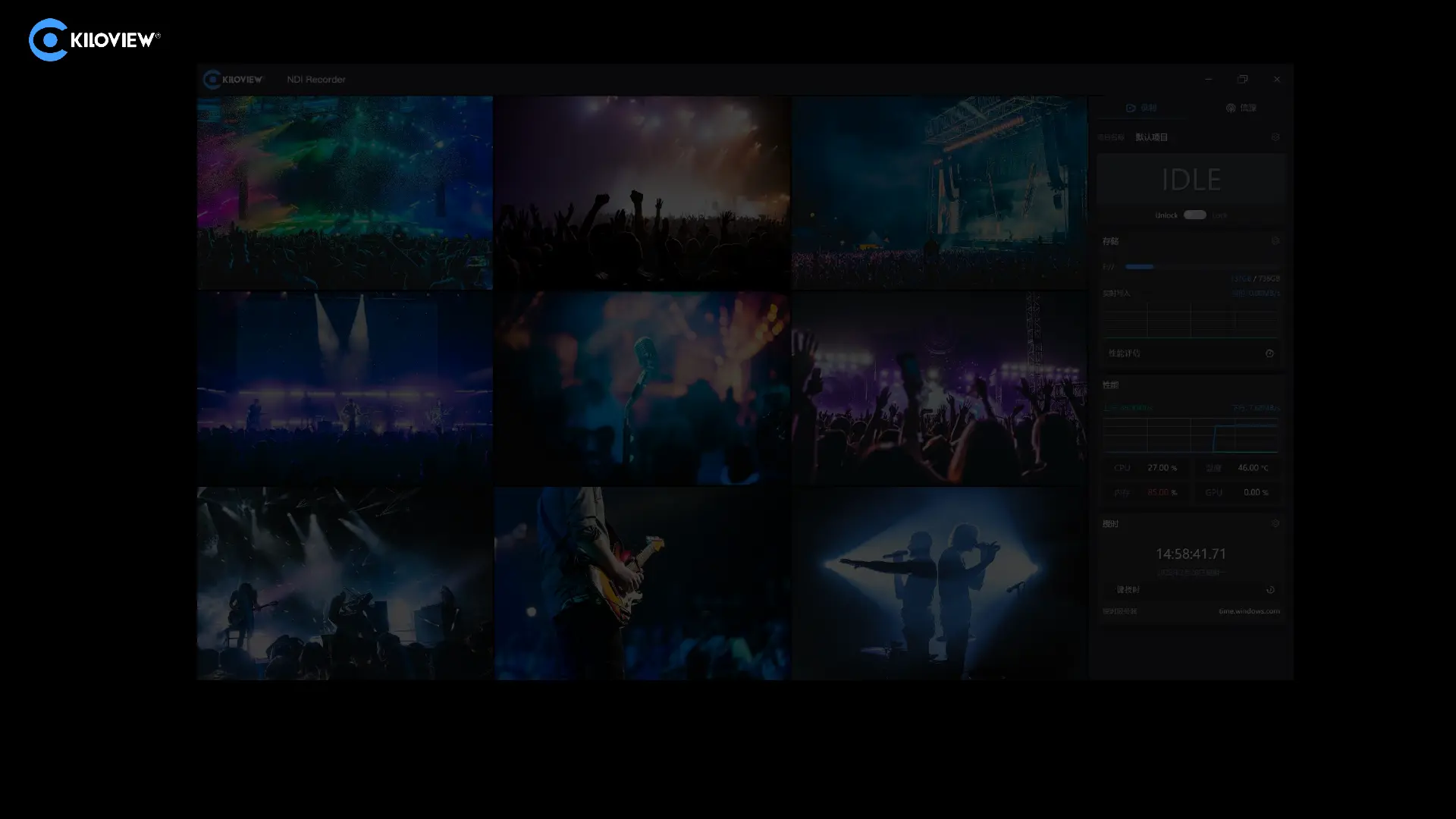The width and height of the screenshot is (1456, 819).
Task: Open the project name settings gear
Action: [1275, 137]
